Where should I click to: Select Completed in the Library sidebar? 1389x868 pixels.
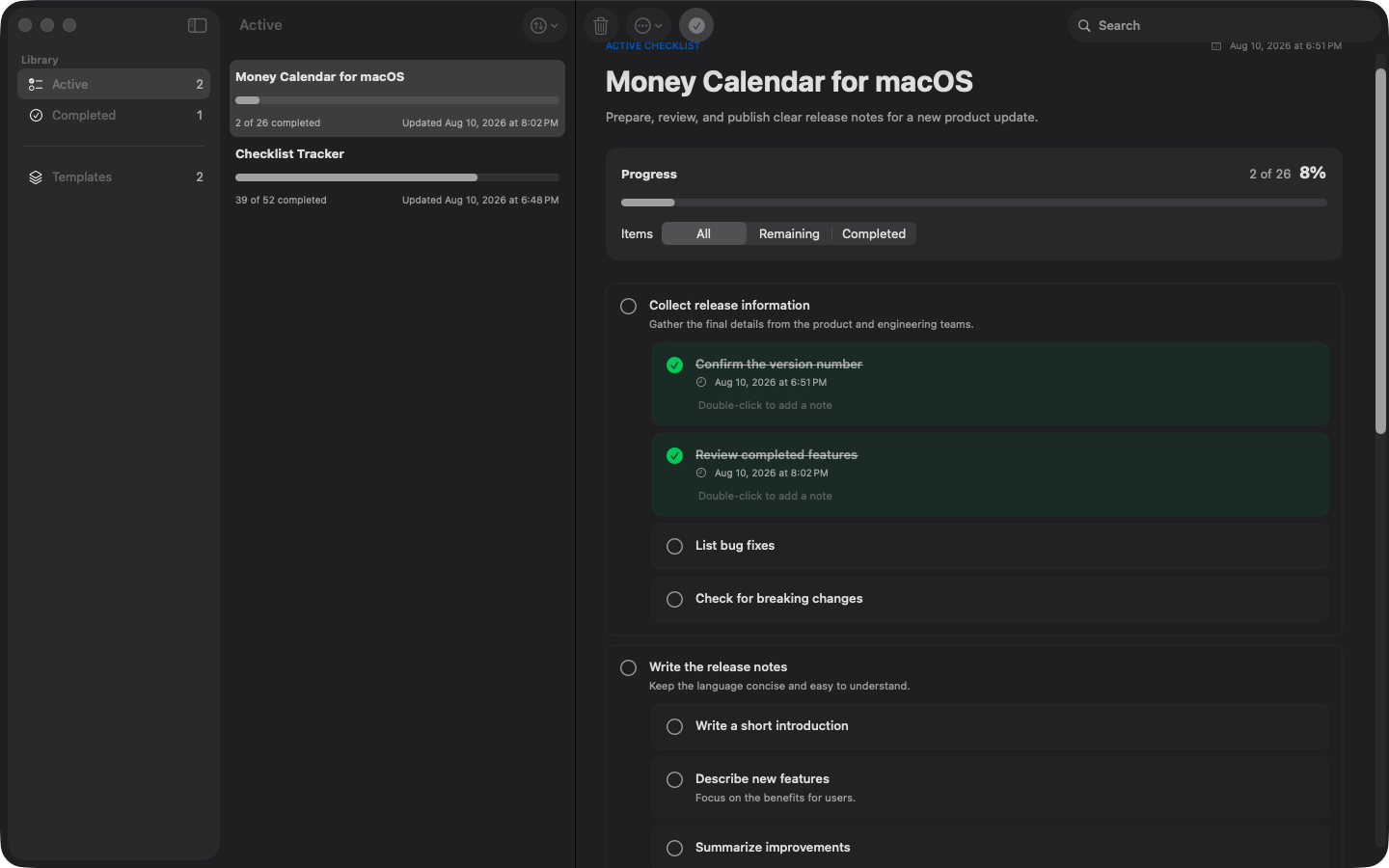pos(114,115)
